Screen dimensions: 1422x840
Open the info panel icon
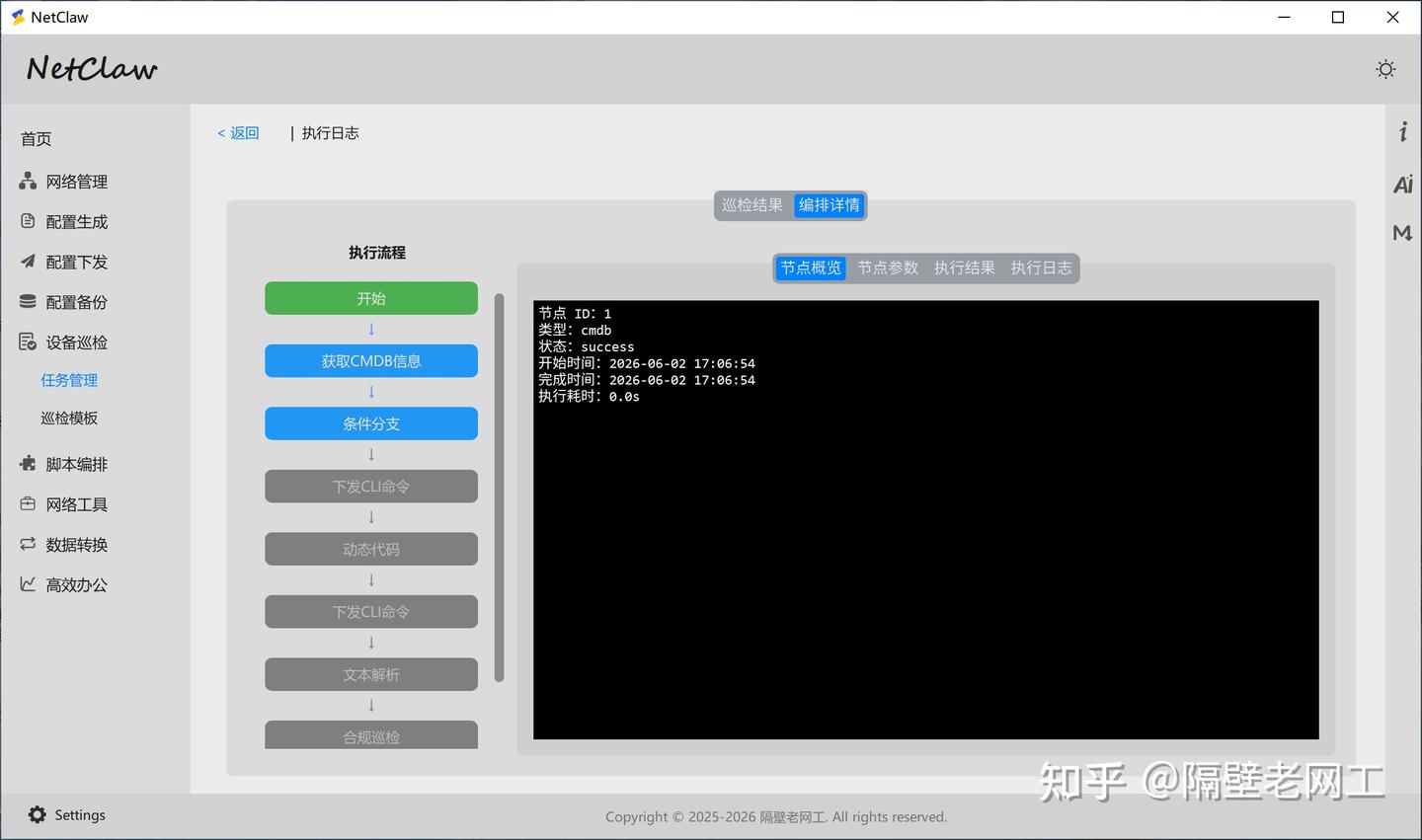(1402, 131)
